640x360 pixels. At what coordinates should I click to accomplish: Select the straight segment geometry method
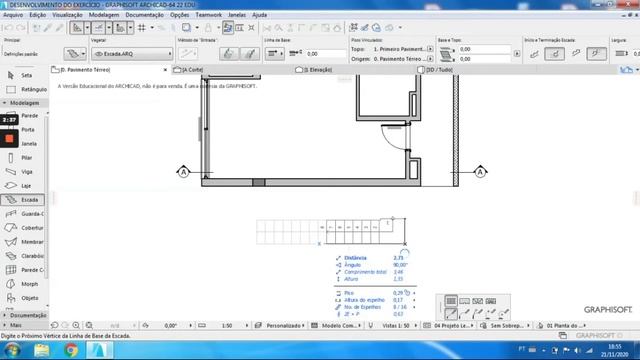pos(451,314)
